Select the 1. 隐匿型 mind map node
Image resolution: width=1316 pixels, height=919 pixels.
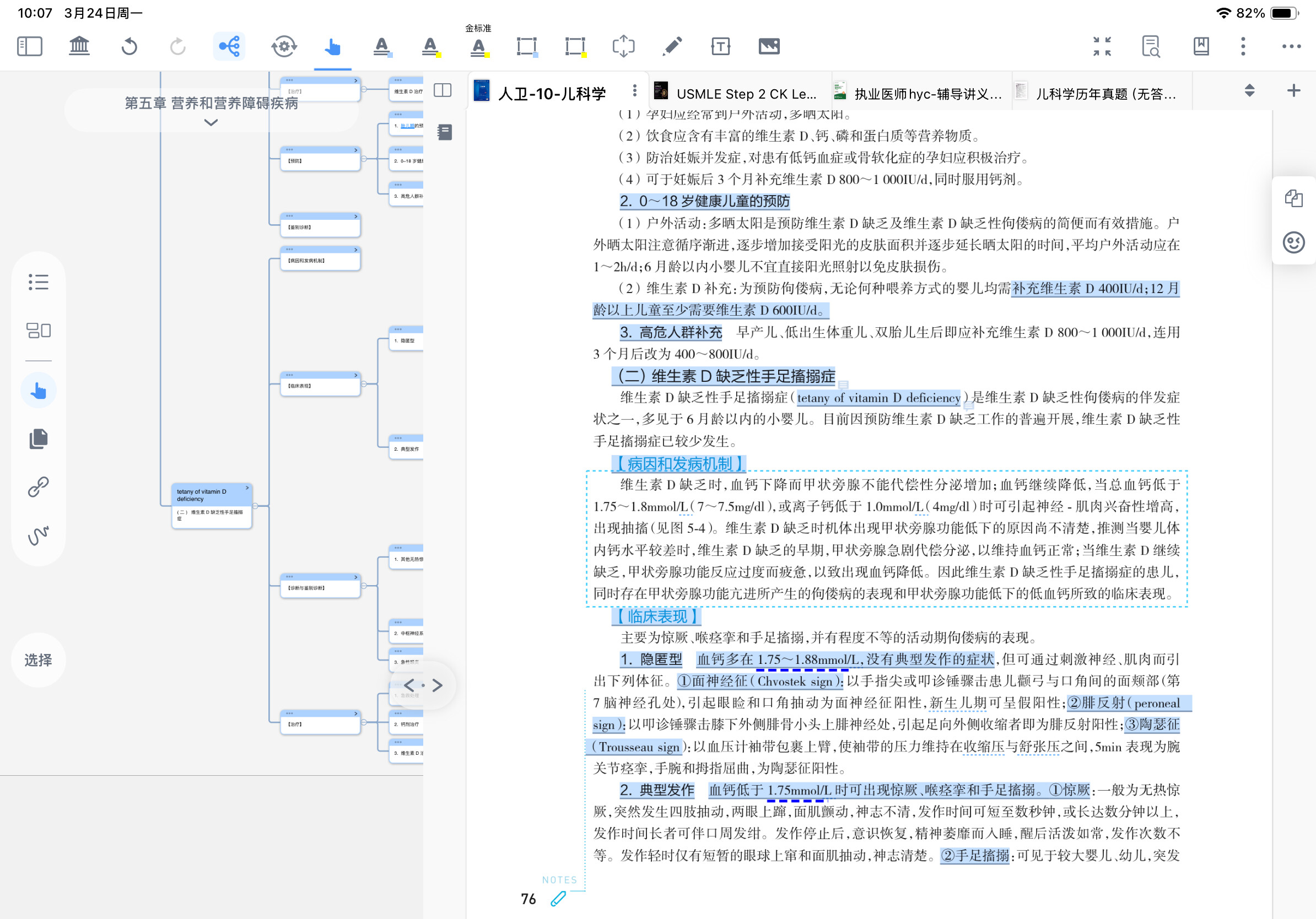click(406, 338)
